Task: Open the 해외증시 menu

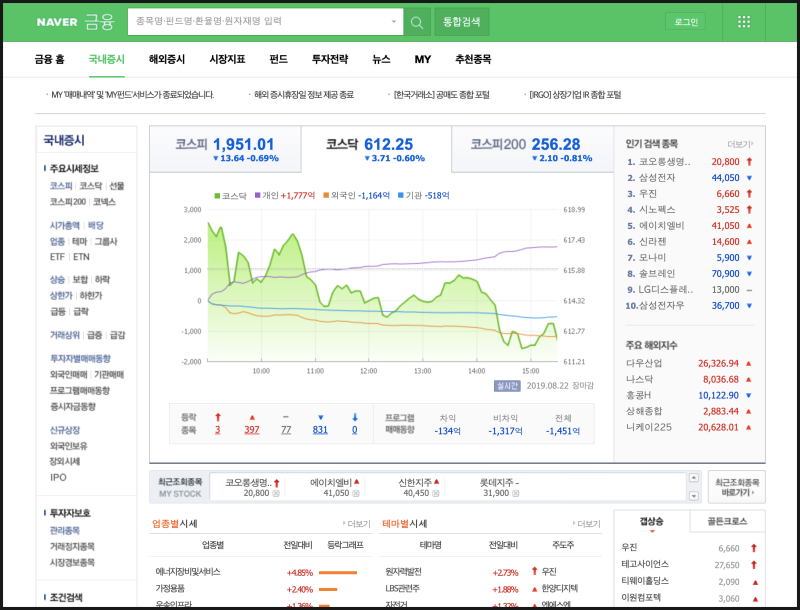Action: tap(167, 59)
